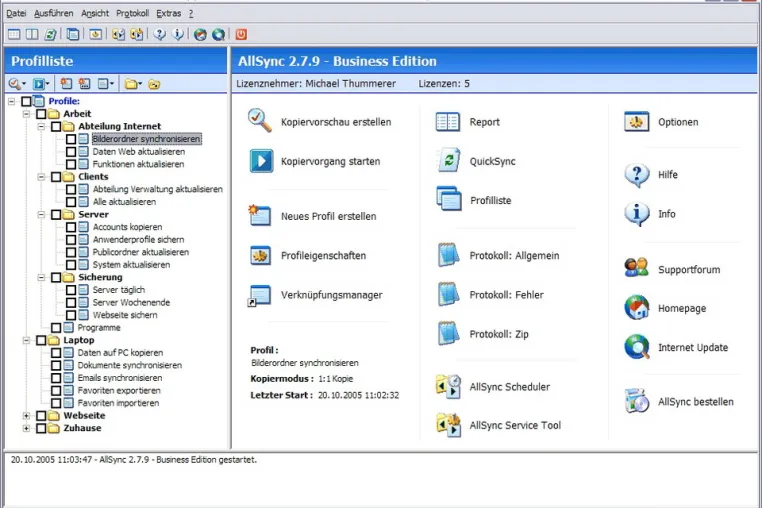
Task: Click the AllSync bestellen disc icon
Action: click(637, 401)
